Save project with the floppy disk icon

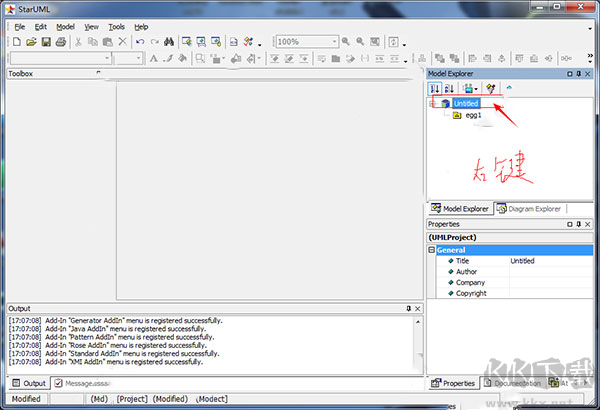46,42
